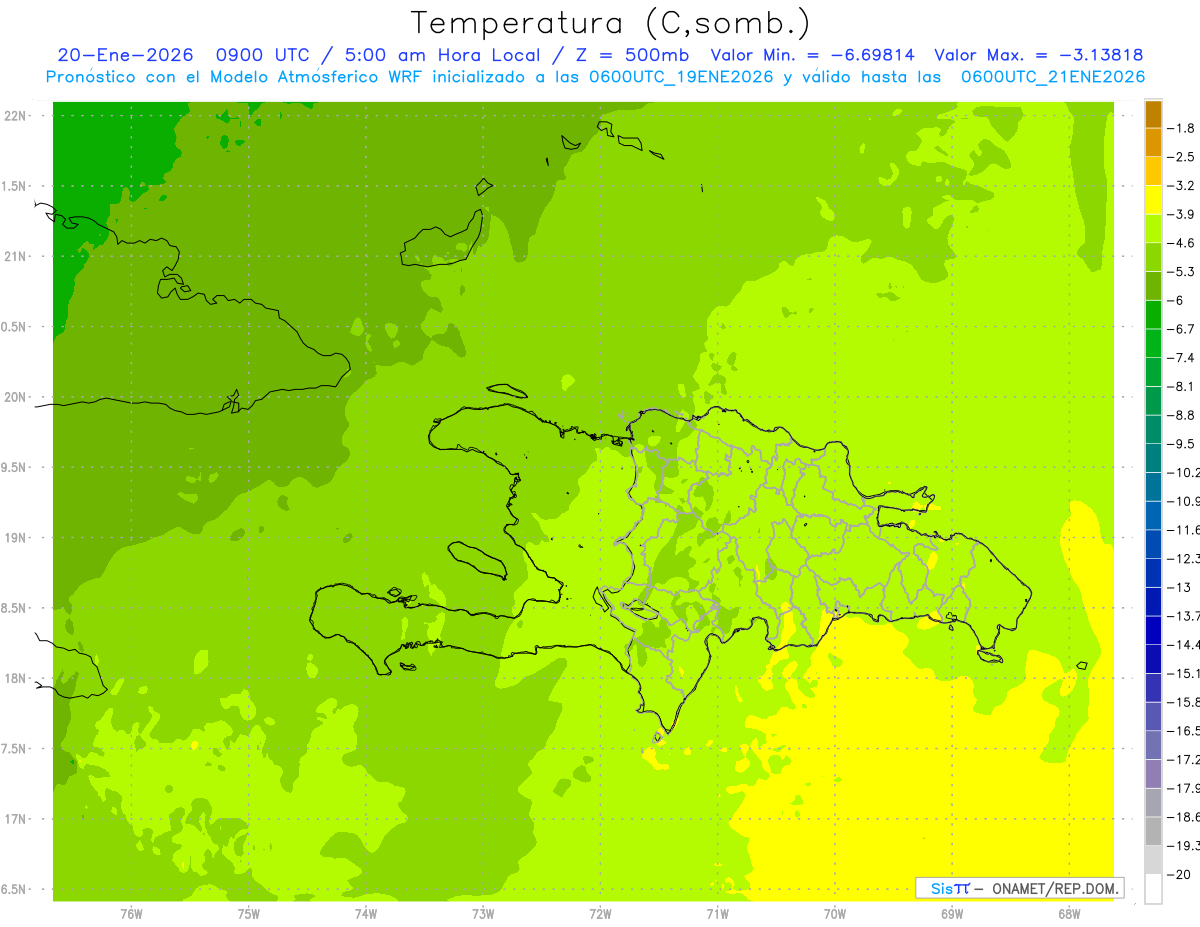The height and width of the screenshot is (927, 1200).
Task: Click the '22N' latitude label
Action: 15,115
